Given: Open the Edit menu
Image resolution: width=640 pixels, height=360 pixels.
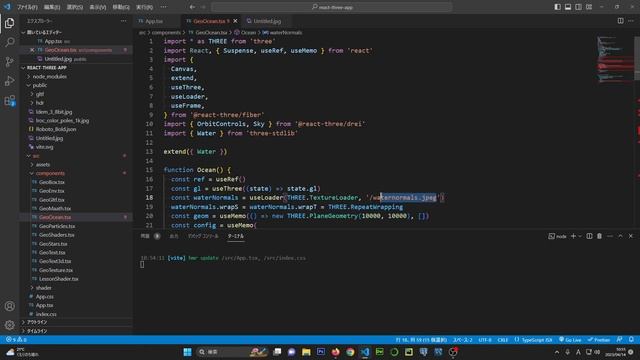Looking at the screenshot, I should [x=52, y=7].
